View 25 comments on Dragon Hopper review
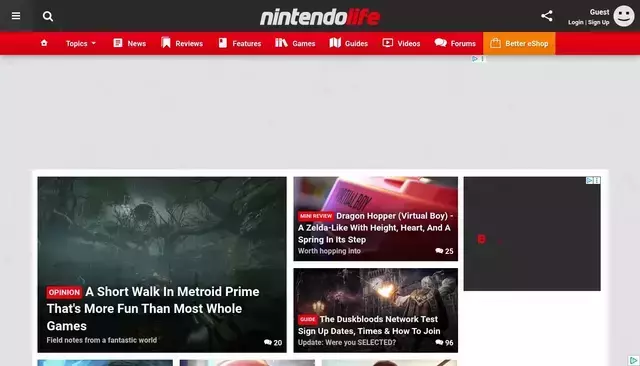Screen dimensions: 640x366 [x=444, y=251]
